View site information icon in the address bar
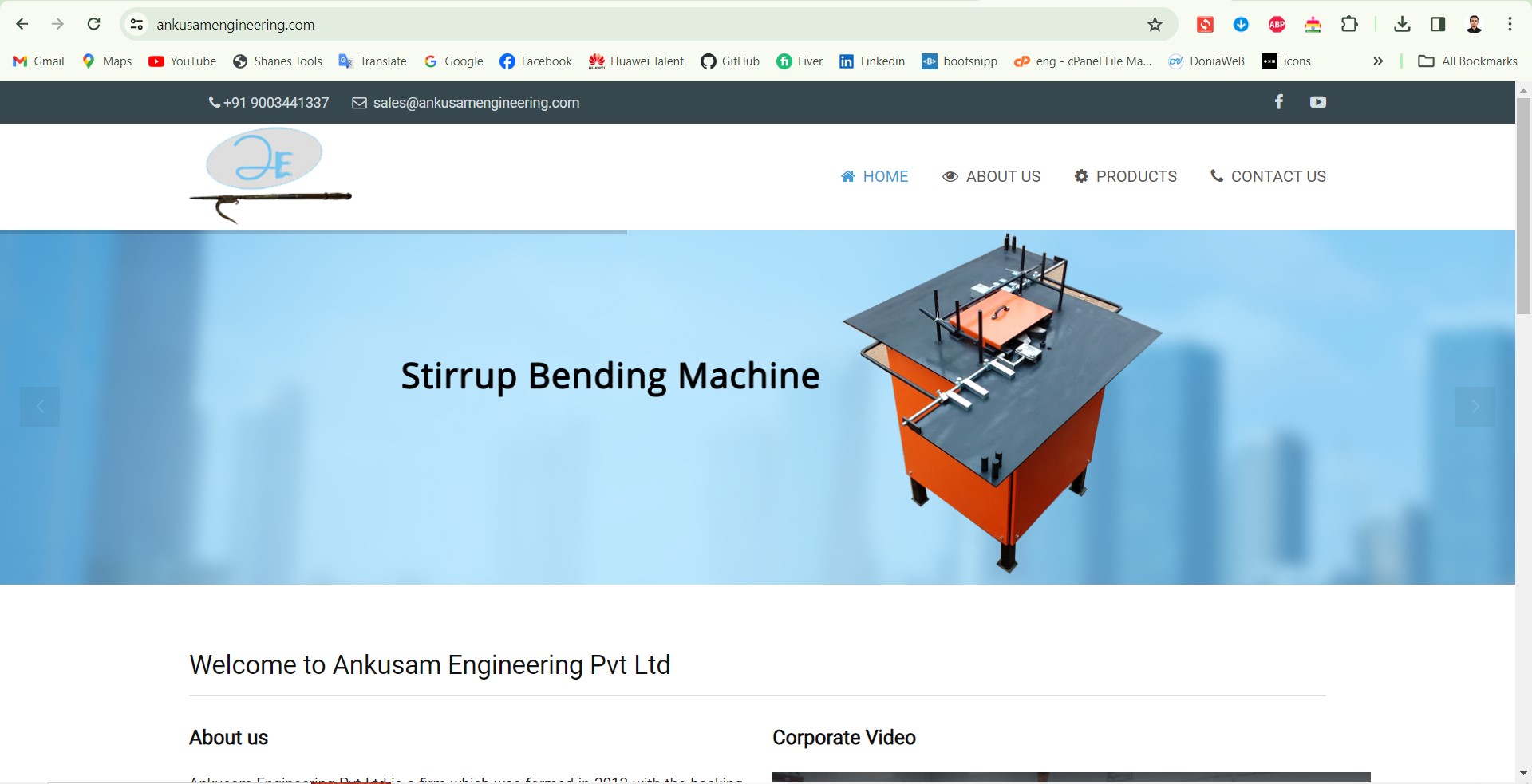The width and height of the screenshot is (1532, 784). coord(137,25)
